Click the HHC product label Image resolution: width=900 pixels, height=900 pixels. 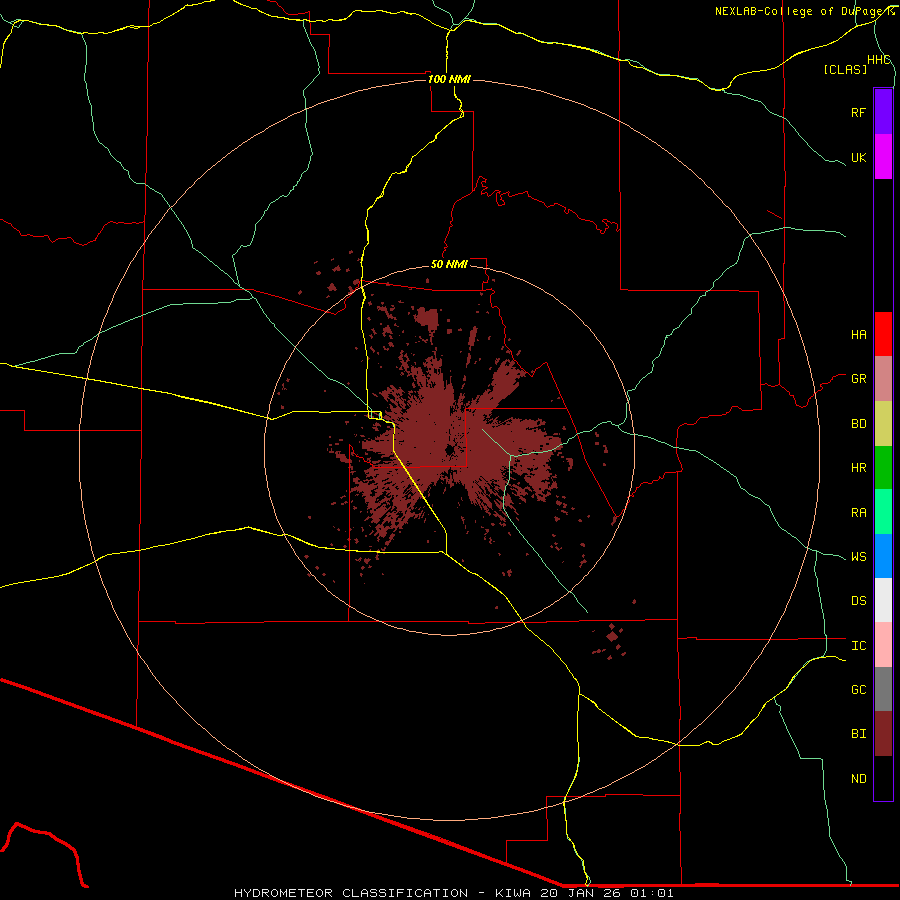[x=878, y=60]
